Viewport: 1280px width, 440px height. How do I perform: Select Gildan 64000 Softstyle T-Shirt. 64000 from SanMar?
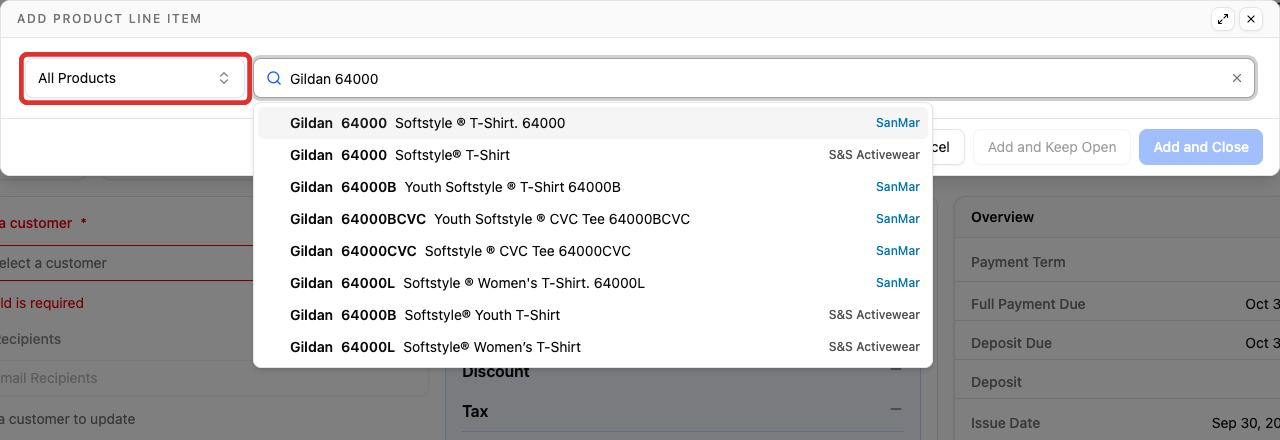pyautogui.click(x=593, y=123)
